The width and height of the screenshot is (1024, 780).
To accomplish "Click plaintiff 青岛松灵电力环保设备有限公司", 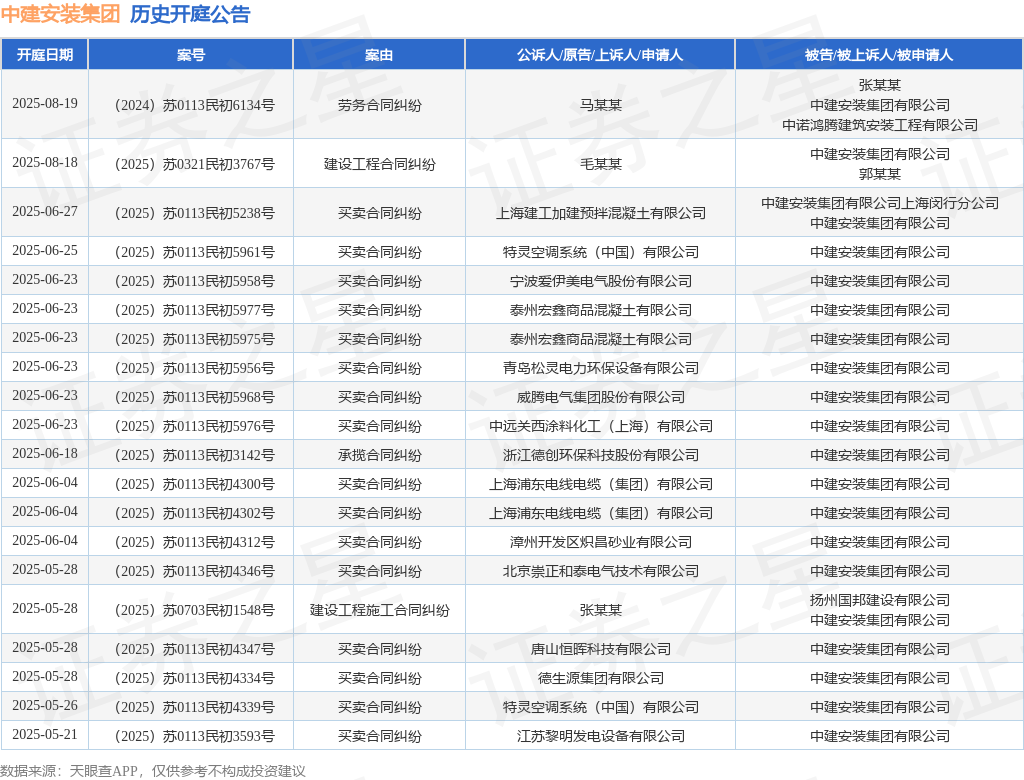I will pyautogui.click(x=601, y=368).
